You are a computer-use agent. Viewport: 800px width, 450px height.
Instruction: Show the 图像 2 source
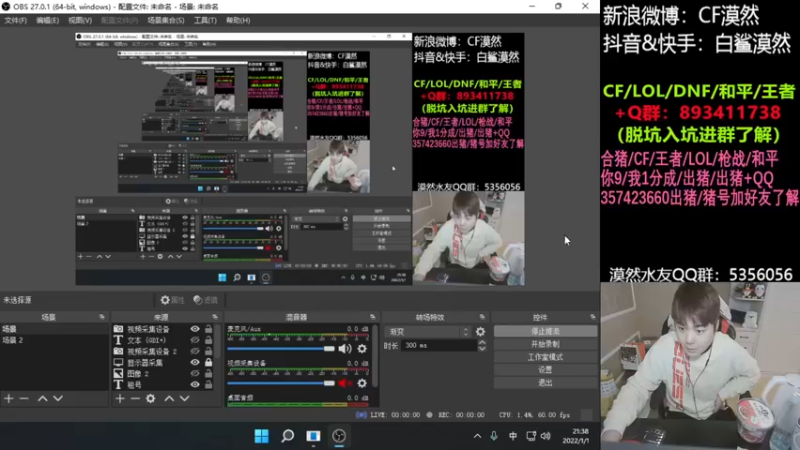(x=195, y=373)
